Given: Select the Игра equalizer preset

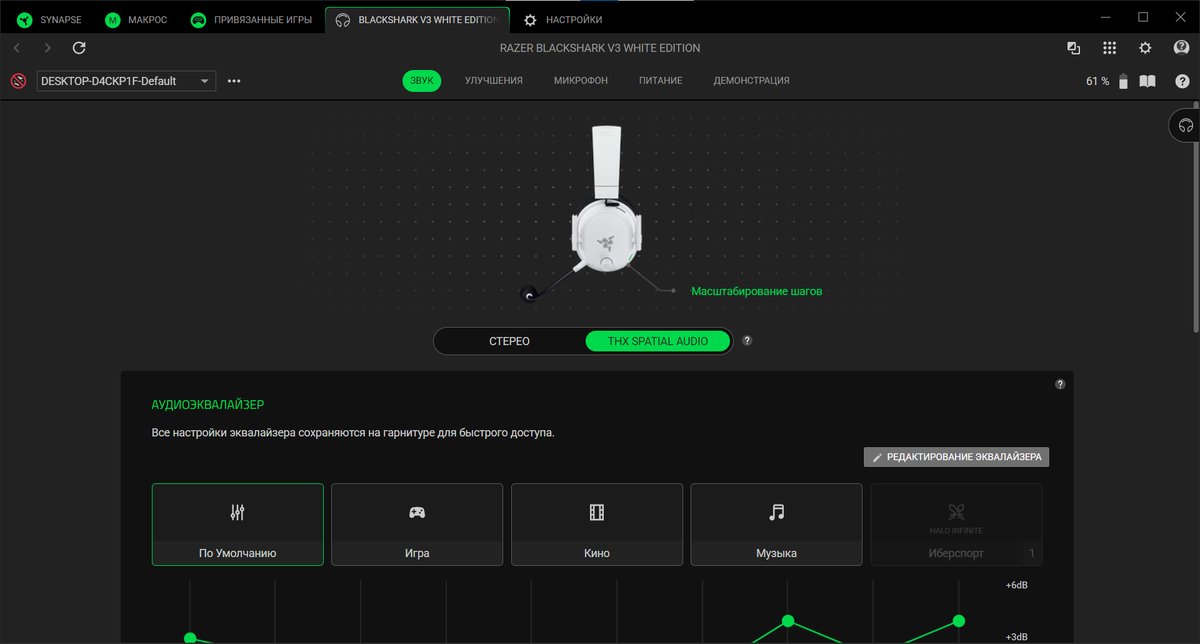Looking at the screenshot, I should (417, 525).
